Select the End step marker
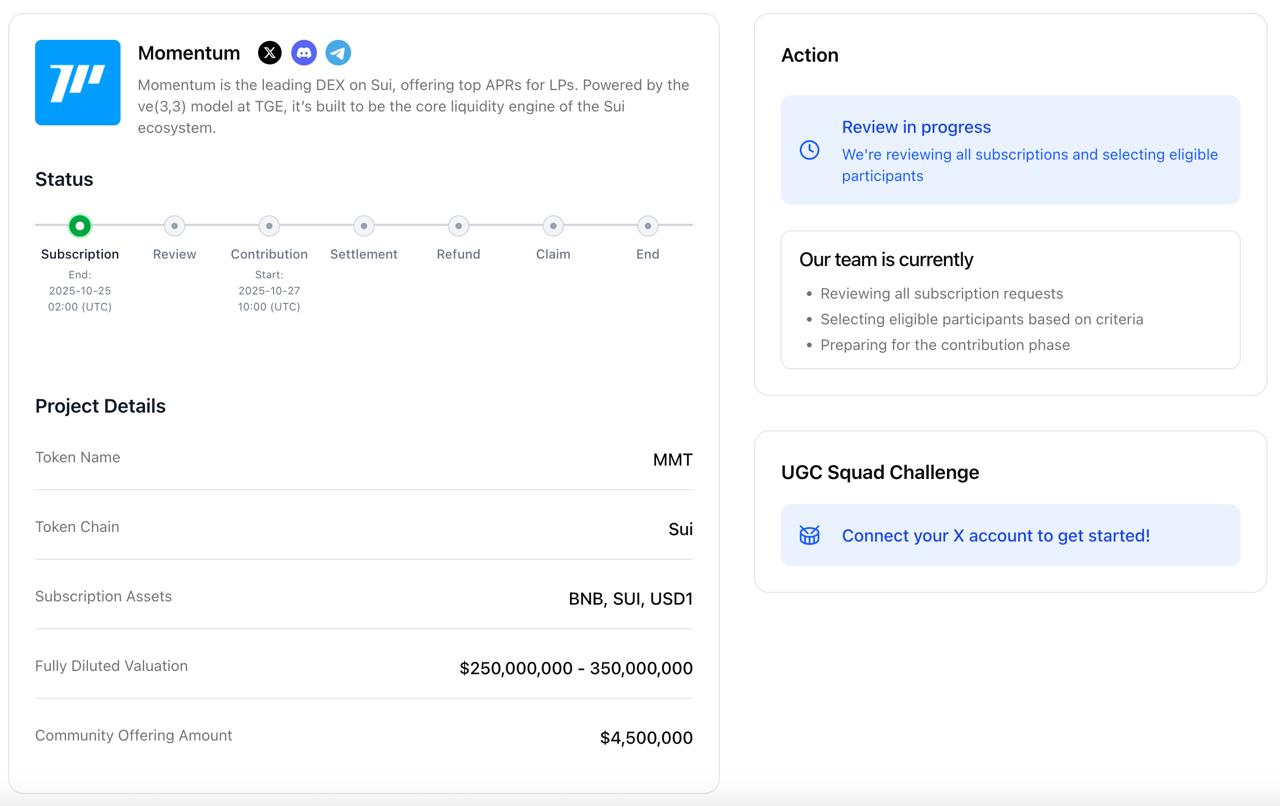This screenshot has width=1280, height=806. (x=648, y=226)
